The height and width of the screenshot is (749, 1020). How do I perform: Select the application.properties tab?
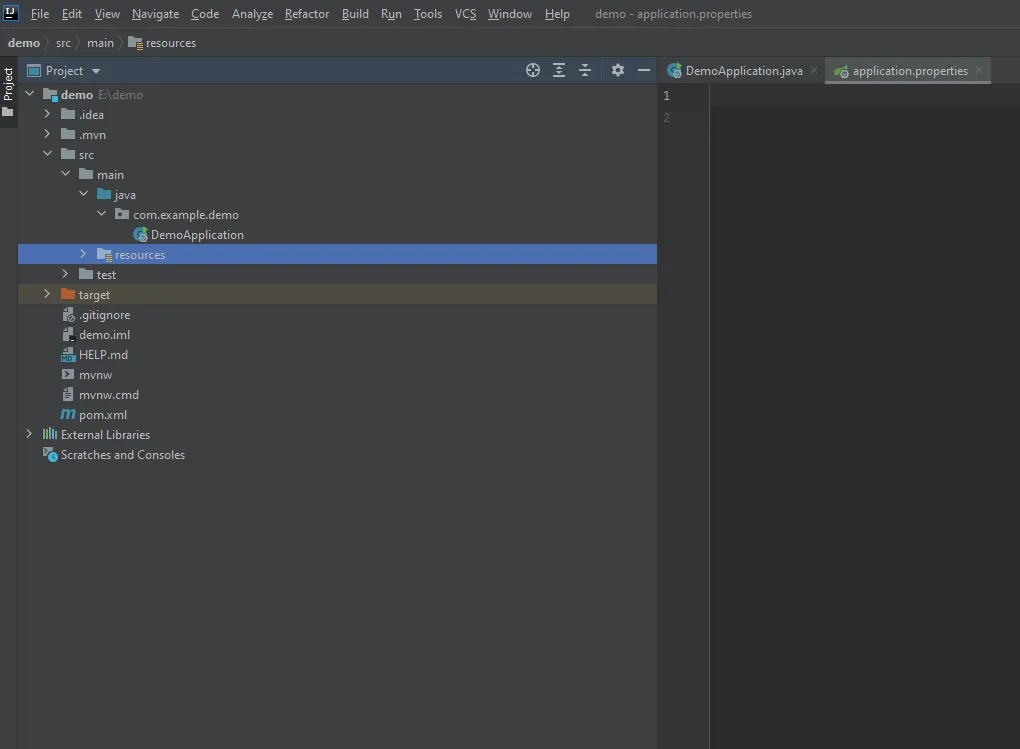[x=908, y=71]
